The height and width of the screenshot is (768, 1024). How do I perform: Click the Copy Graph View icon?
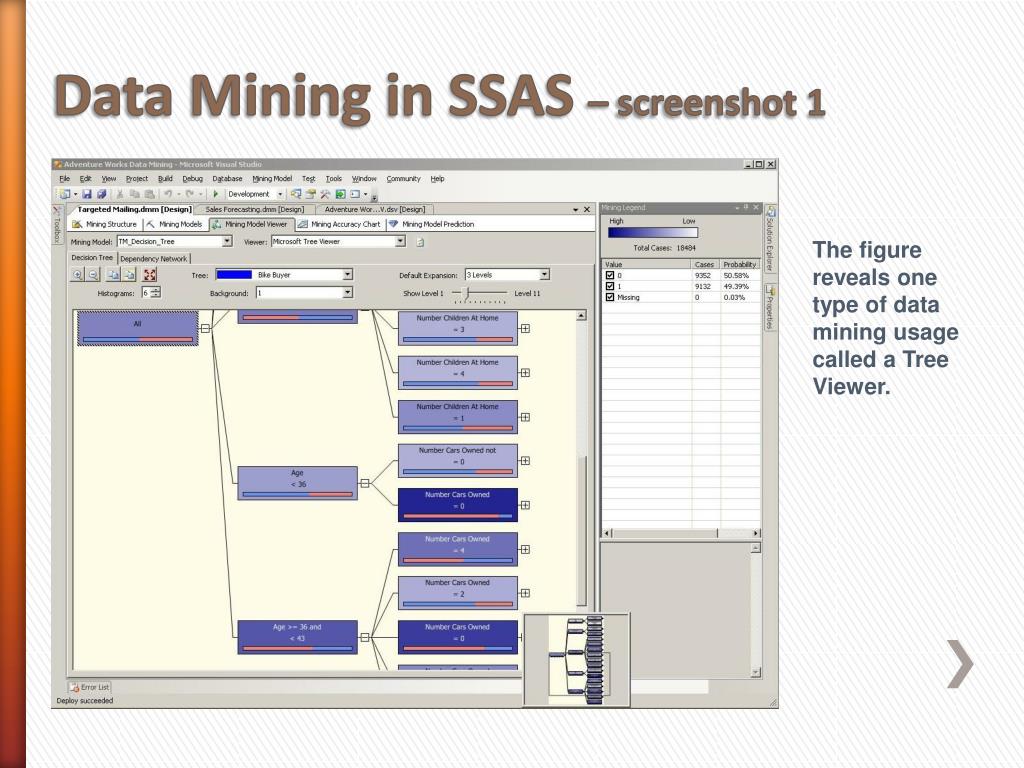114,275
